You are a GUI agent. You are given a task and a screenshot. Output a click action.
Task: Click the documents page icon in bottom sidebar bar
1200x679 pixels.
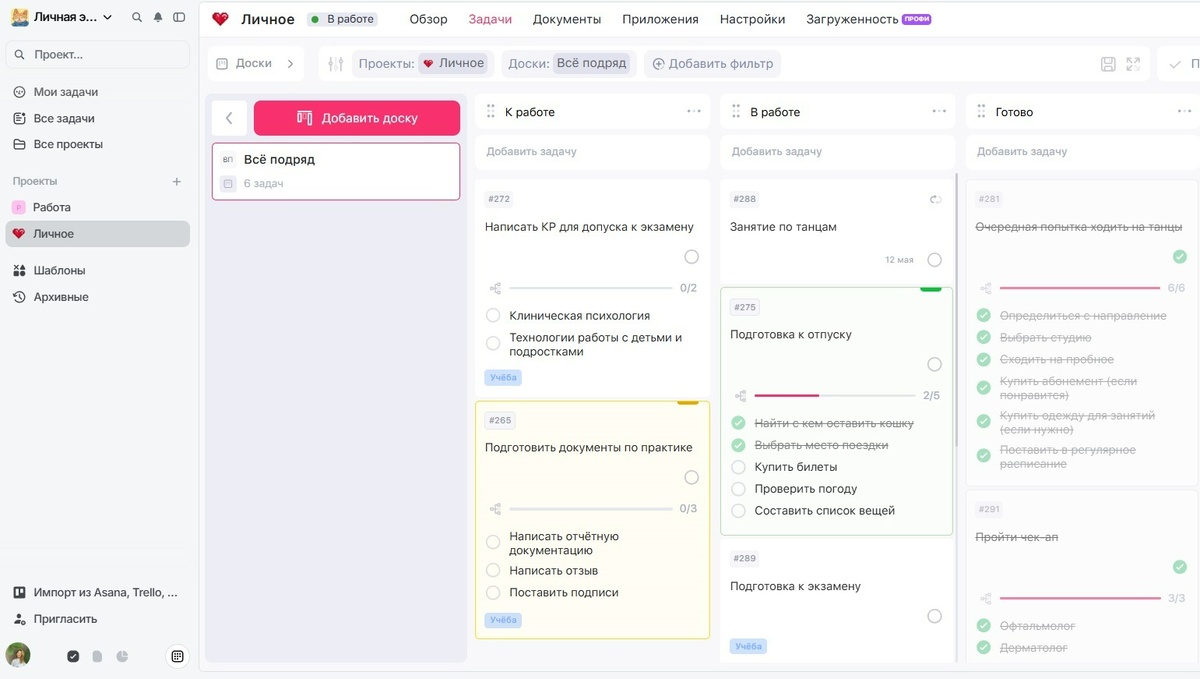[x=97, y=657]
